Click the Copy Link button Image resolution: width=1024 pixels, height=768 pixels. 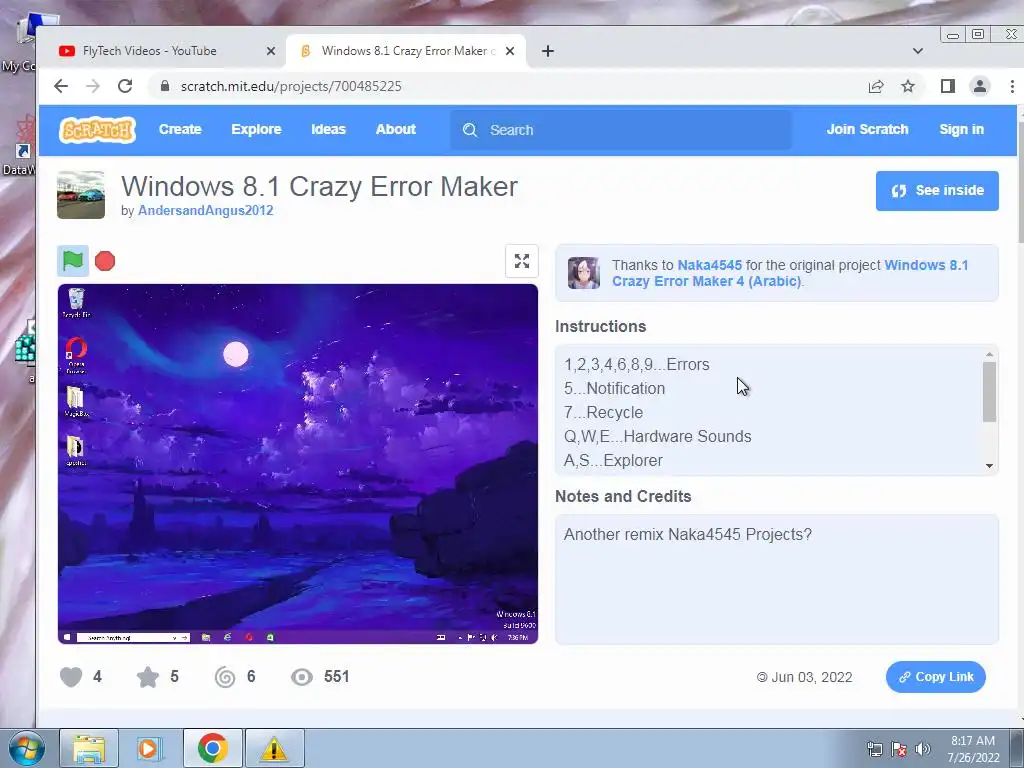pos(936,677)
